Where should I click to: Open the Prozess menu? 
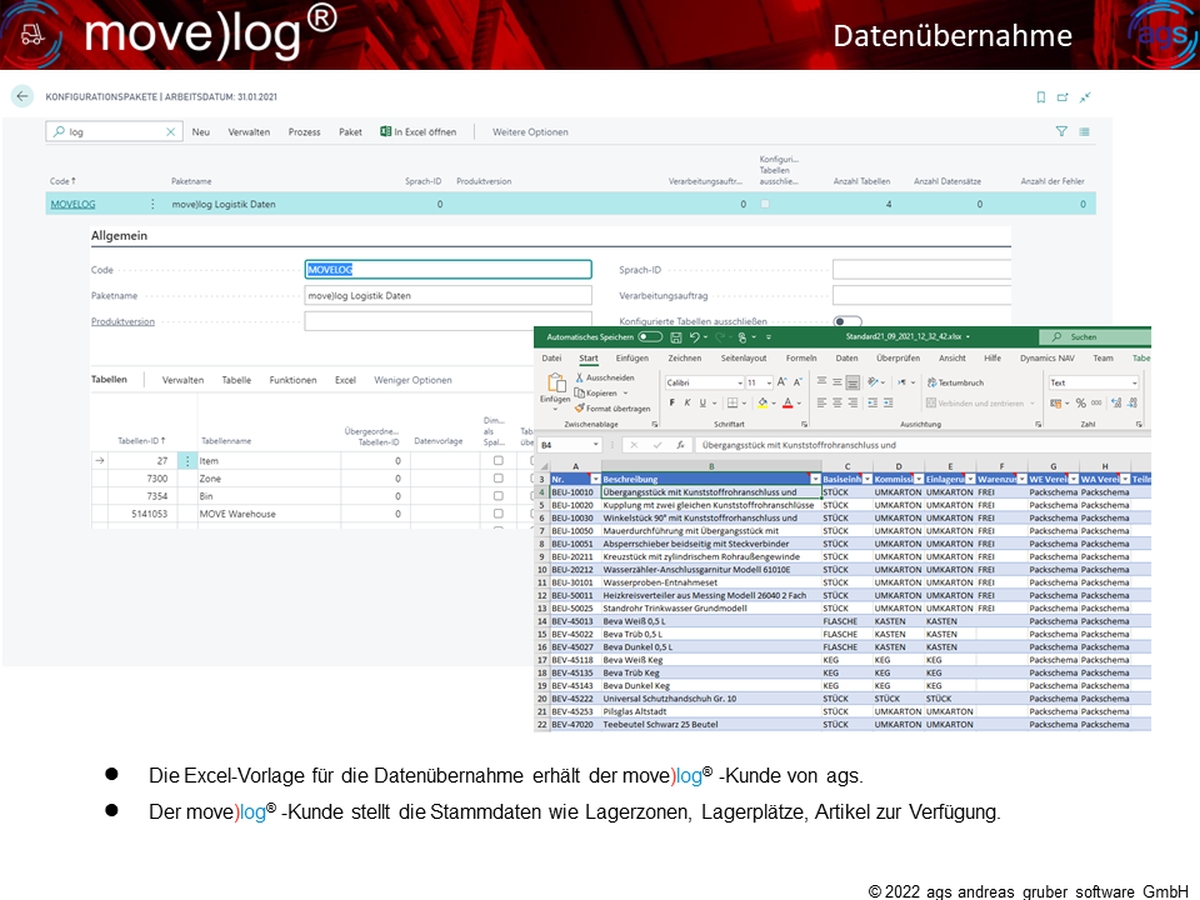[304, 132]
